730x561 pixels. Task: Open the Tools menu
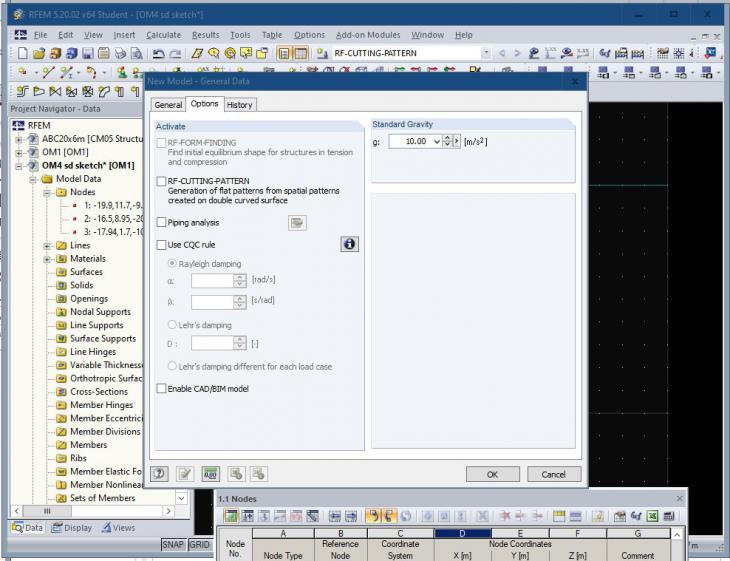(240, 35)
